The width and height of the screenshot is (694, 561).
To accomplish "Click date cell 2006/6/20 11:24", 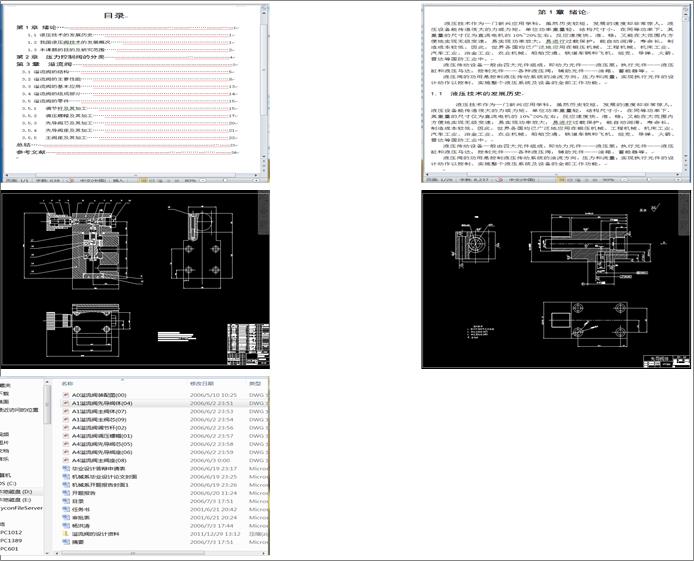I will tap(213, 493).
